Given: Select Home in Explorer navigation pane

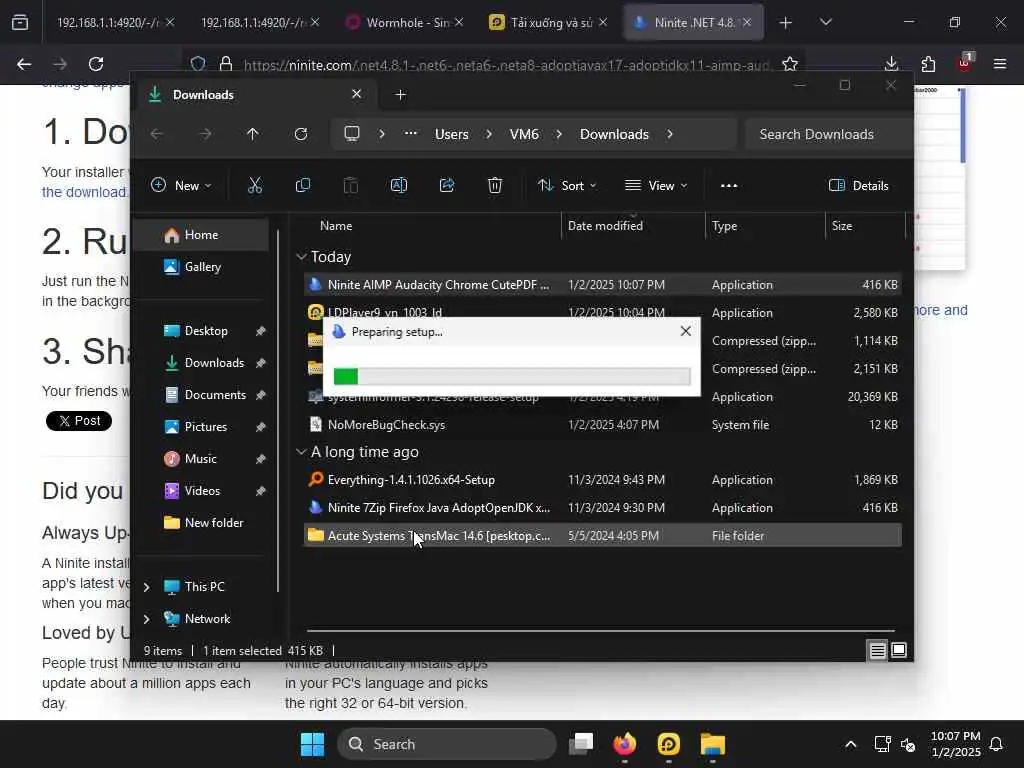Looking at the screenshot, I should pyautogui.click(x=201, y=235).
